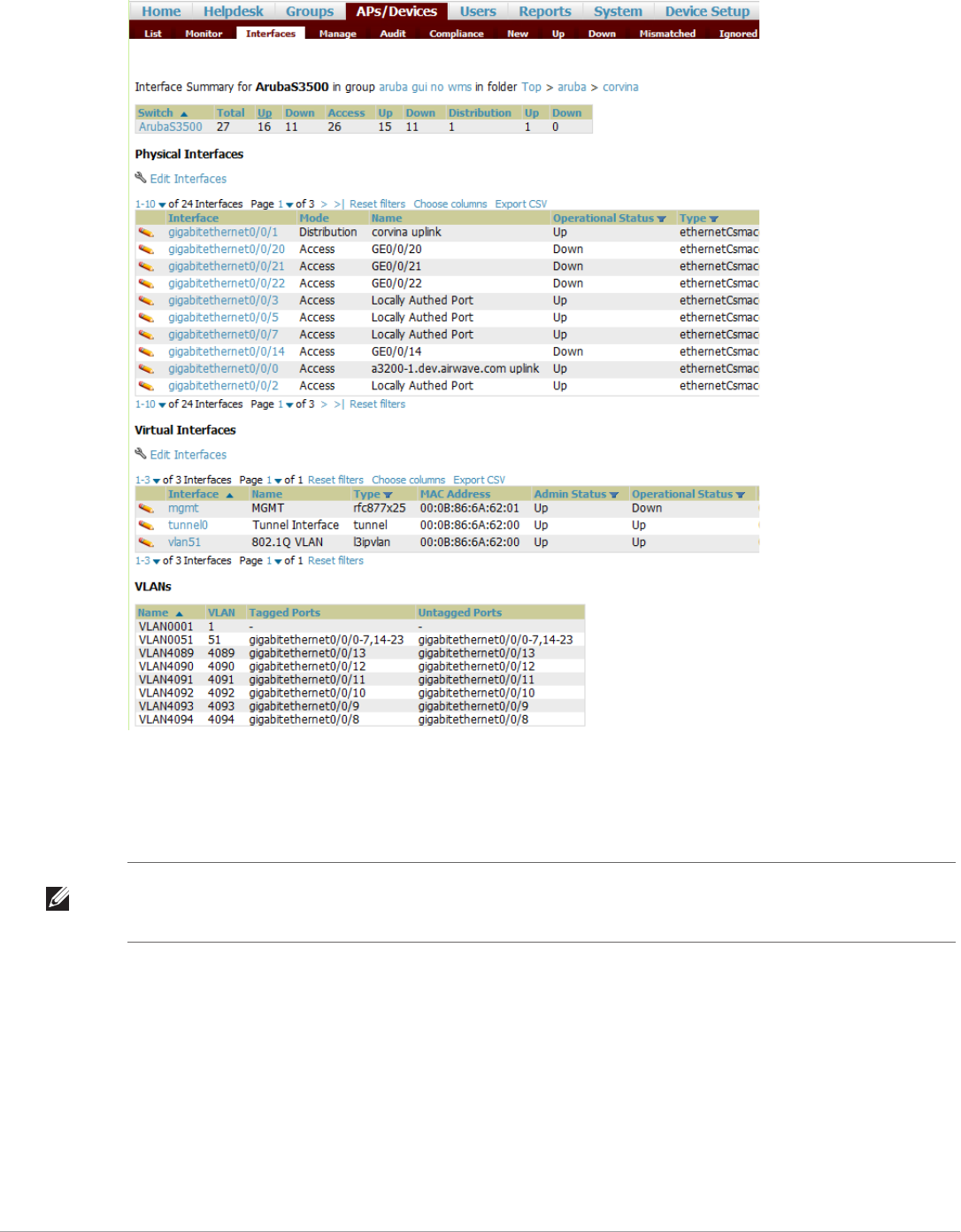Click Export CSV for physical interfaces
Viewport: 961px width, 1232px height.
520,204
